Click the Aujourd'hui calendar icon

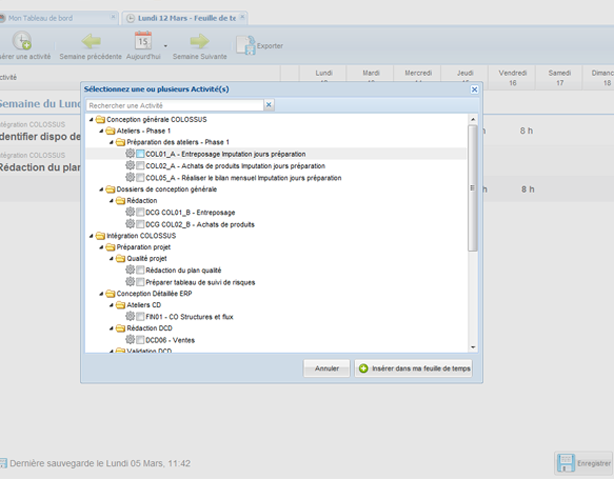143,40
